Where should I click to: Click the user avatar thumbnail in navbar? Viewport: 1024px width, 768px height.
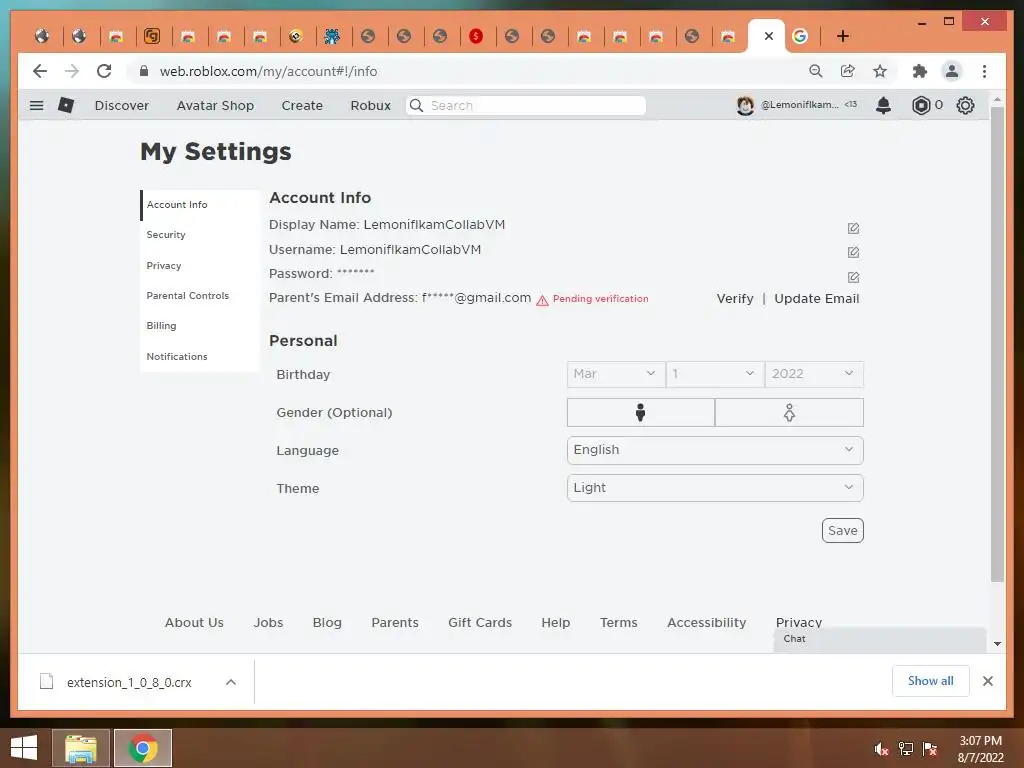[745, 105]
